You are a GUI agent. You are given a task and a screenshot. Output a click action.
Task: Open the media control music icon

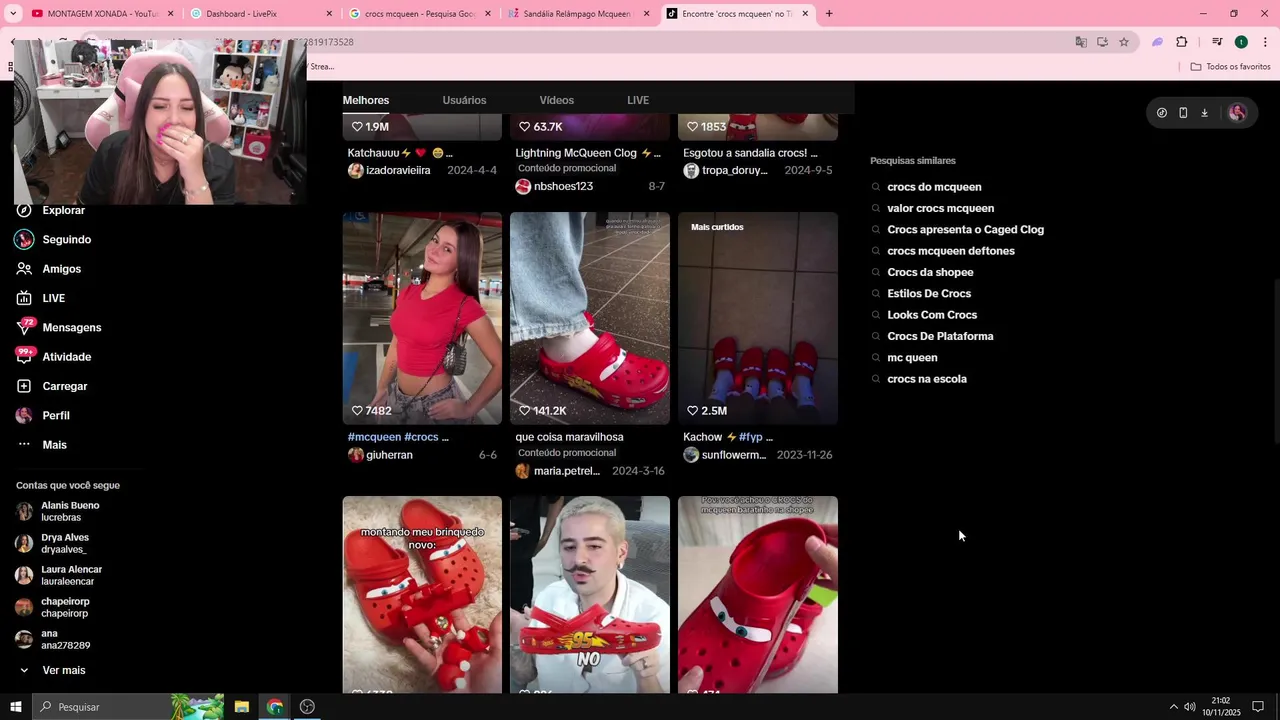1217,42
